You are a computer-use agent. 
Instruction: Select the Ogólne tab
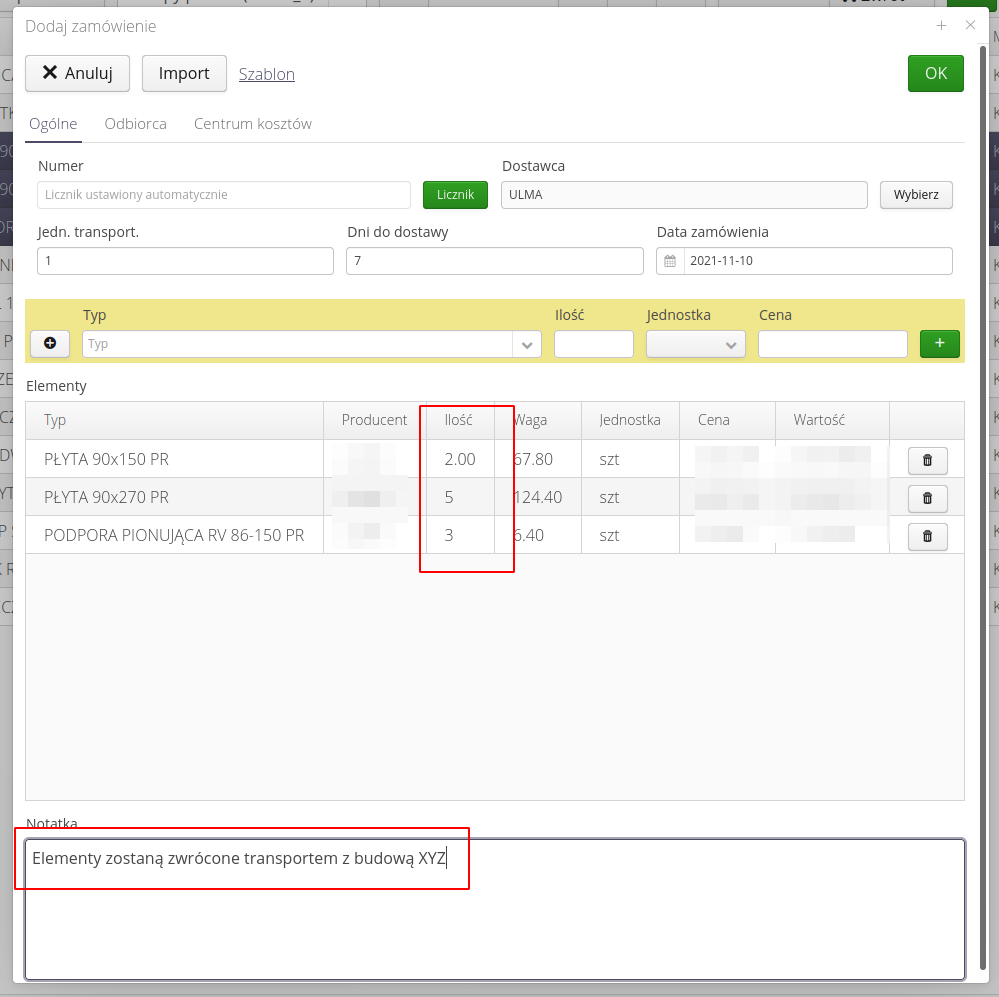click(53, 124)
